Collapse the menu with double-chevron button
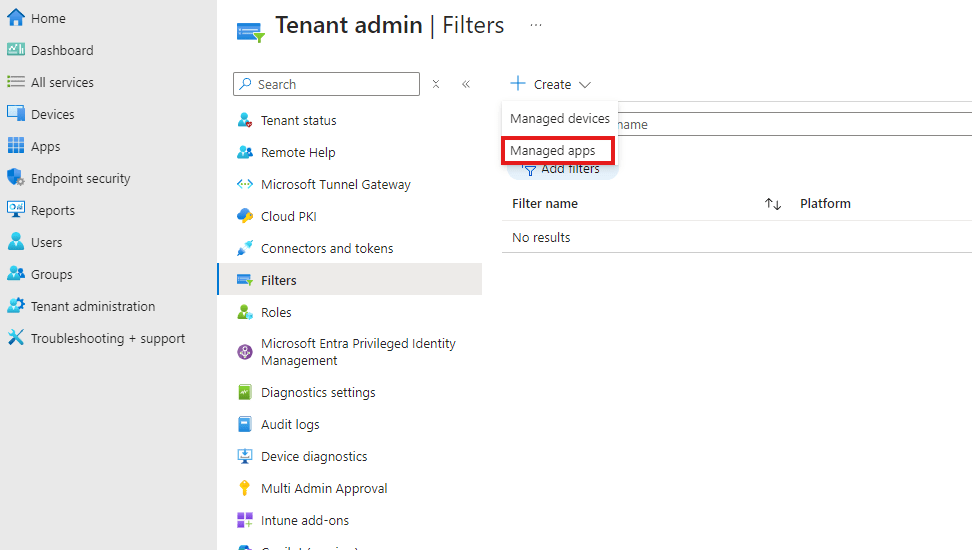Viewport: 972px width, 550px height. [466, 84]
